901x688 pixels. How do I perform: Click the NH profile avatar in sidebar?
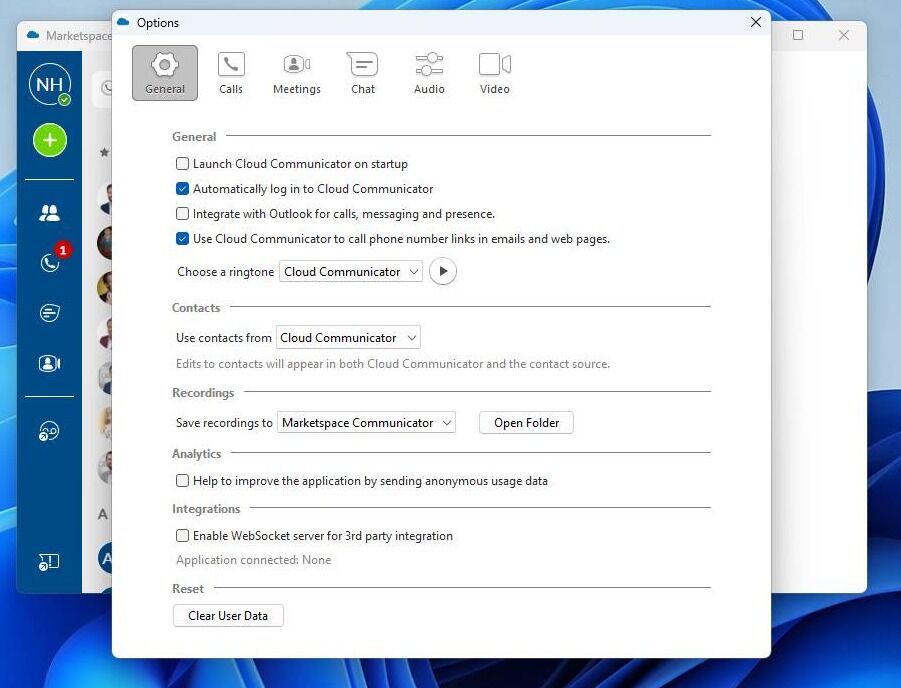point(50,84)
